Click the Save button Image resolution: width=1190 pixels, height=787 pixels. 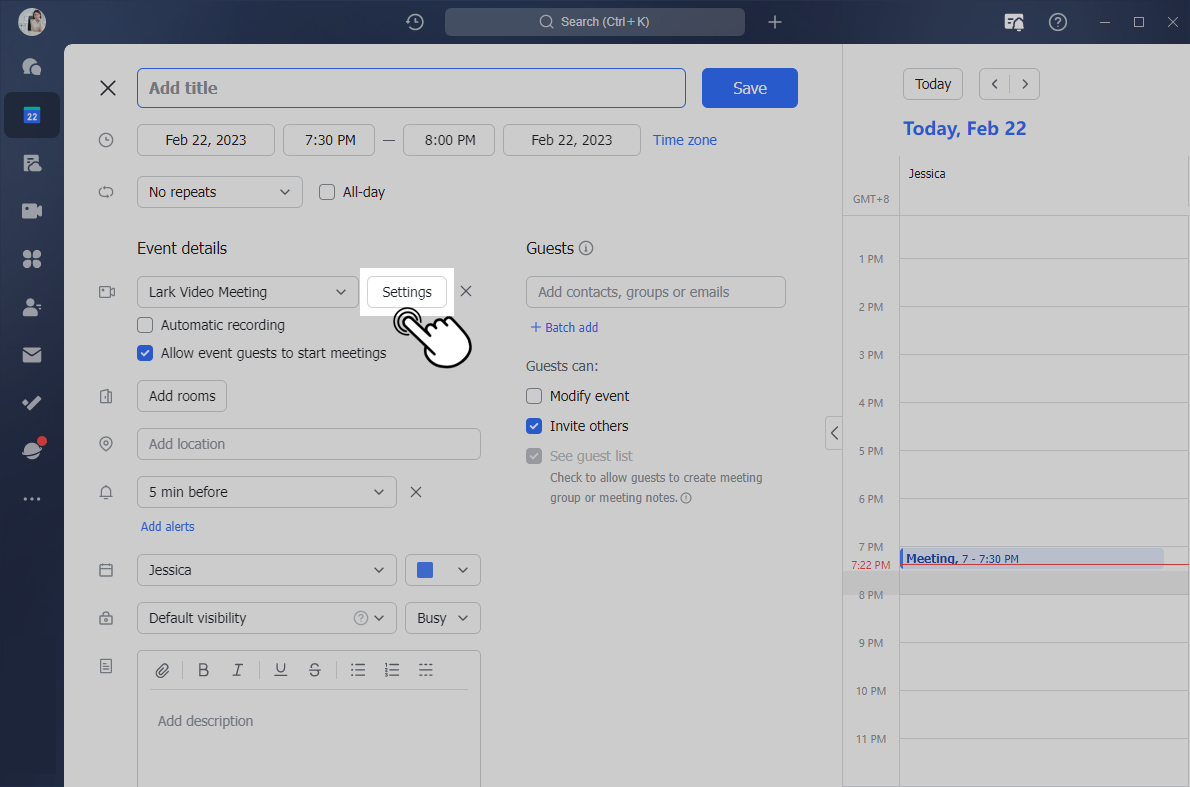tap(749, 88)
